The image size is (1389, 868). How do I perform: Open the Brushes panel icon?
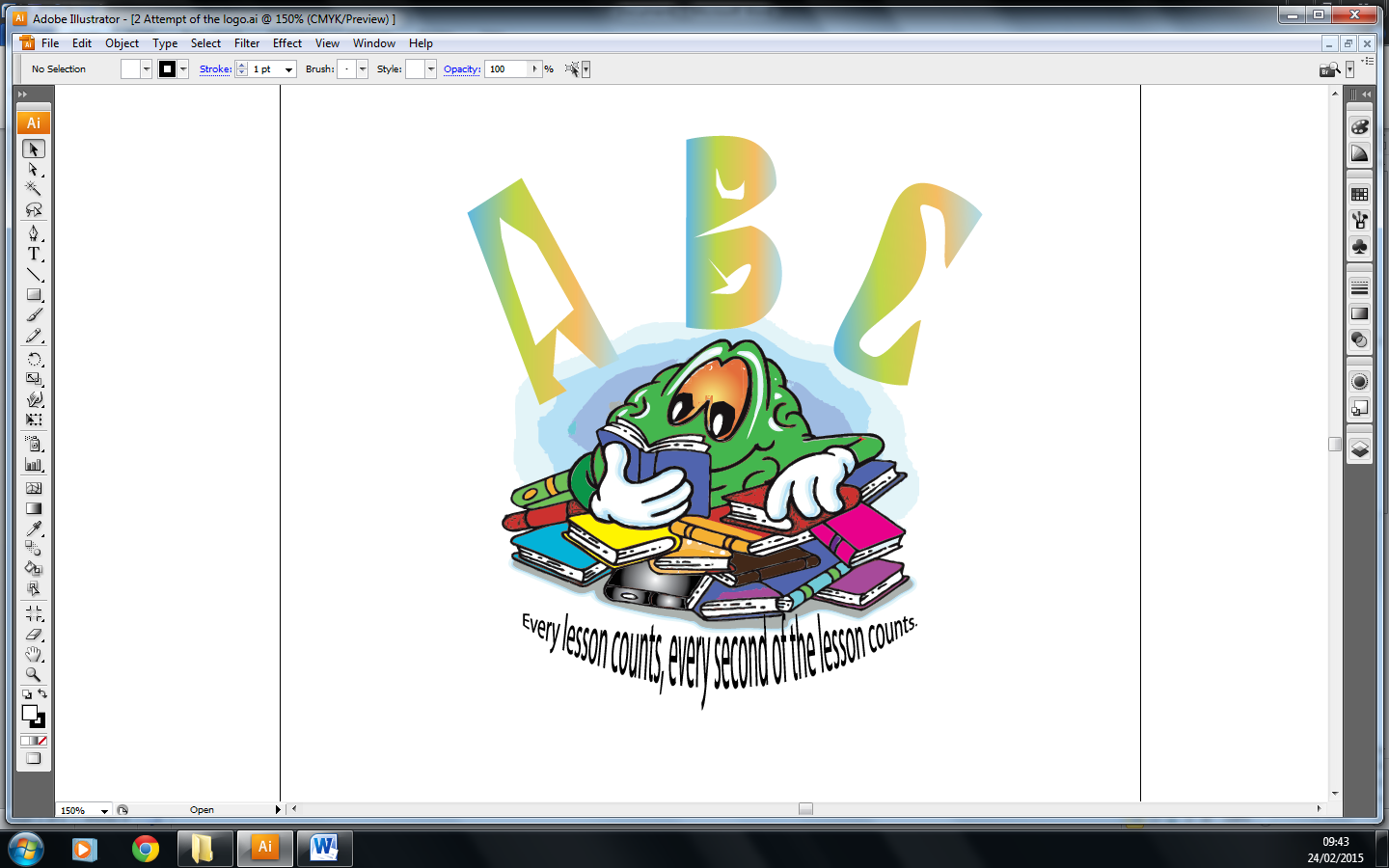tap(1360, 221)
